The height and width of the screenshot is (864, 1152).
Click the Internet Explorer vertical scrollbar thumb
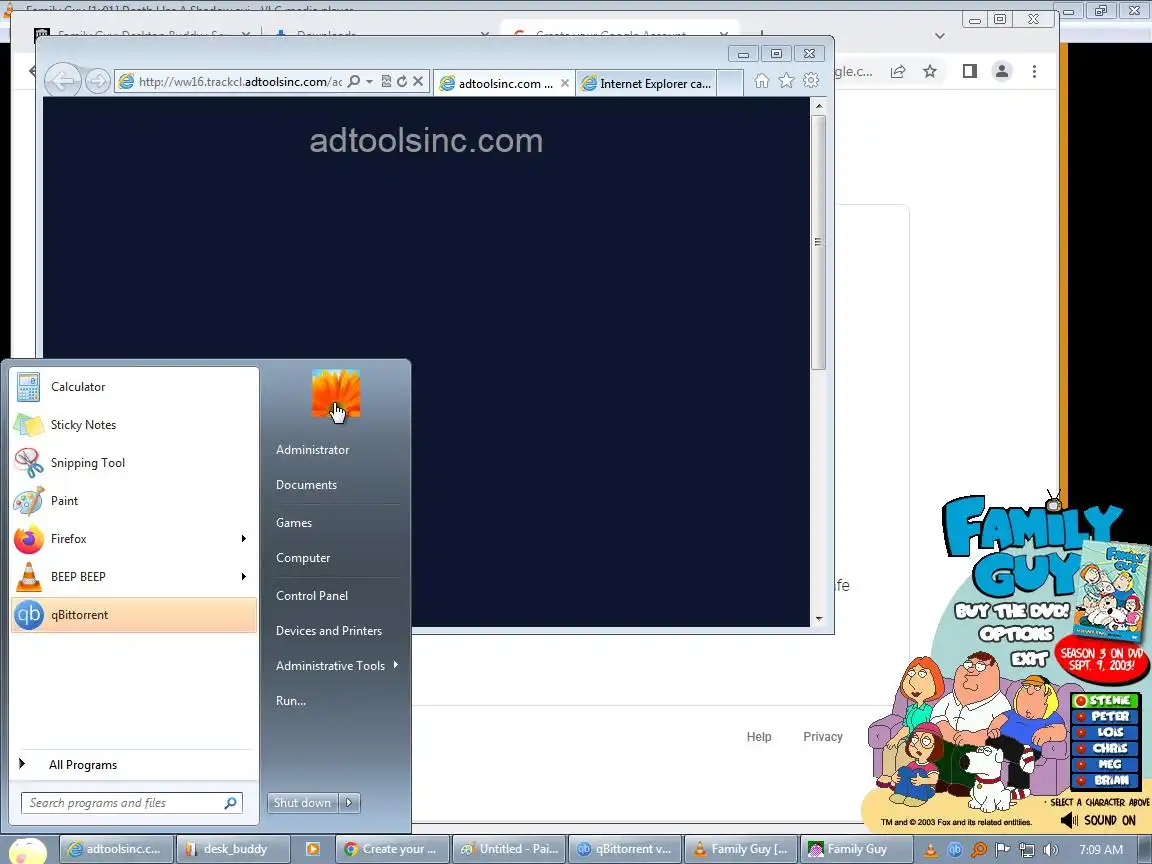click(x=819, y=242)
